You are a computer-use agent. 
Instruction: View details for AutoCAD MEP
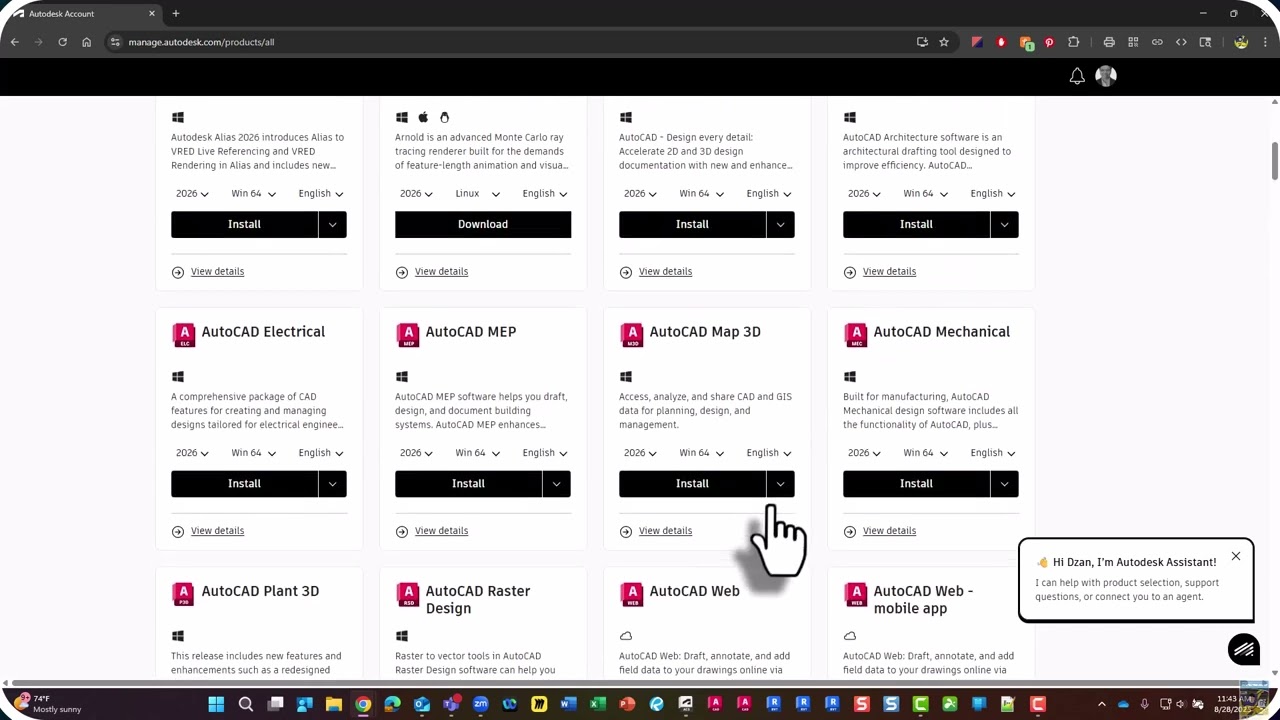[x=441, y=531]
